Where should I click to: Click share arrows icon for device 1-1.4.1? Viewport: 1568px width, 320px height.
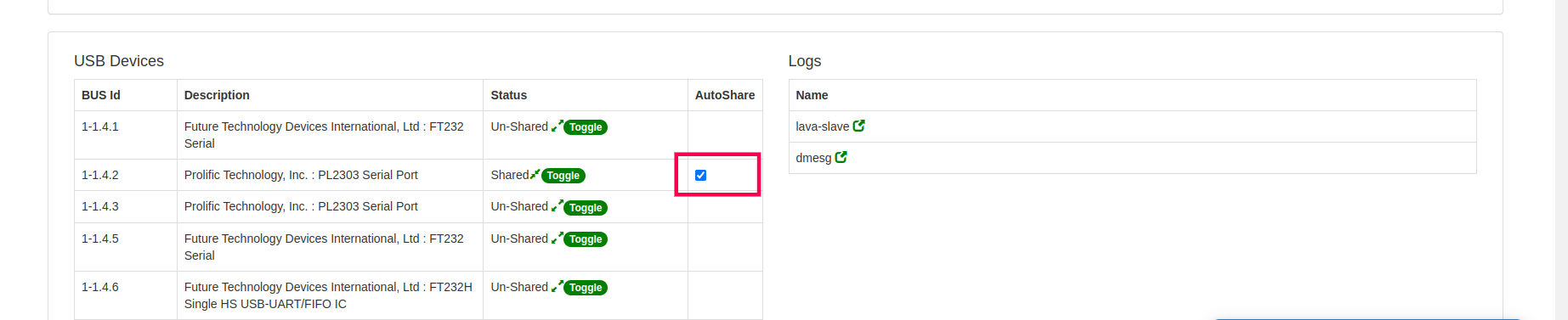click(x=557, y=126)
